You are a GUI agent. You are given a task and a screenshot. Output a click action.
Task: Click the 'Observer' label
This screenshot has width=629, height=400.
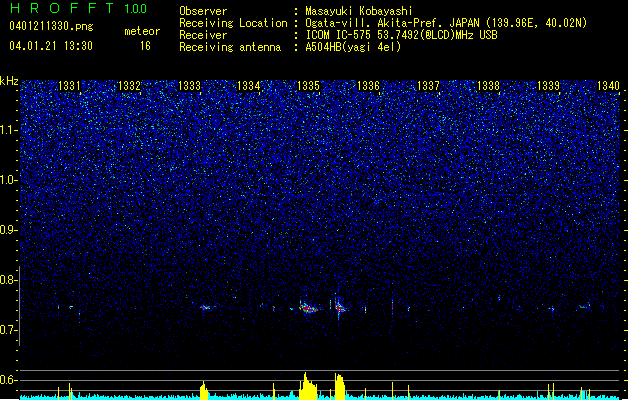click(x=203, y=11)
